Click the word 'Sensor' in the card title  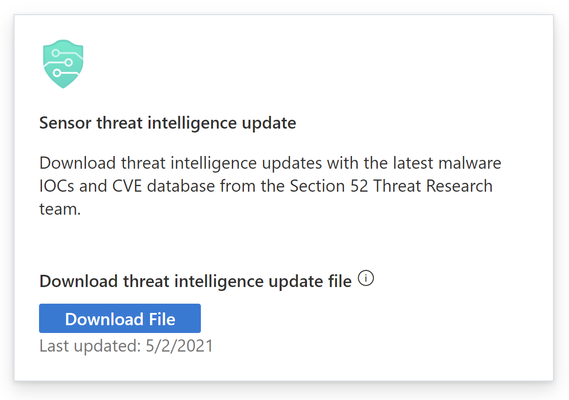coord(65,123)
